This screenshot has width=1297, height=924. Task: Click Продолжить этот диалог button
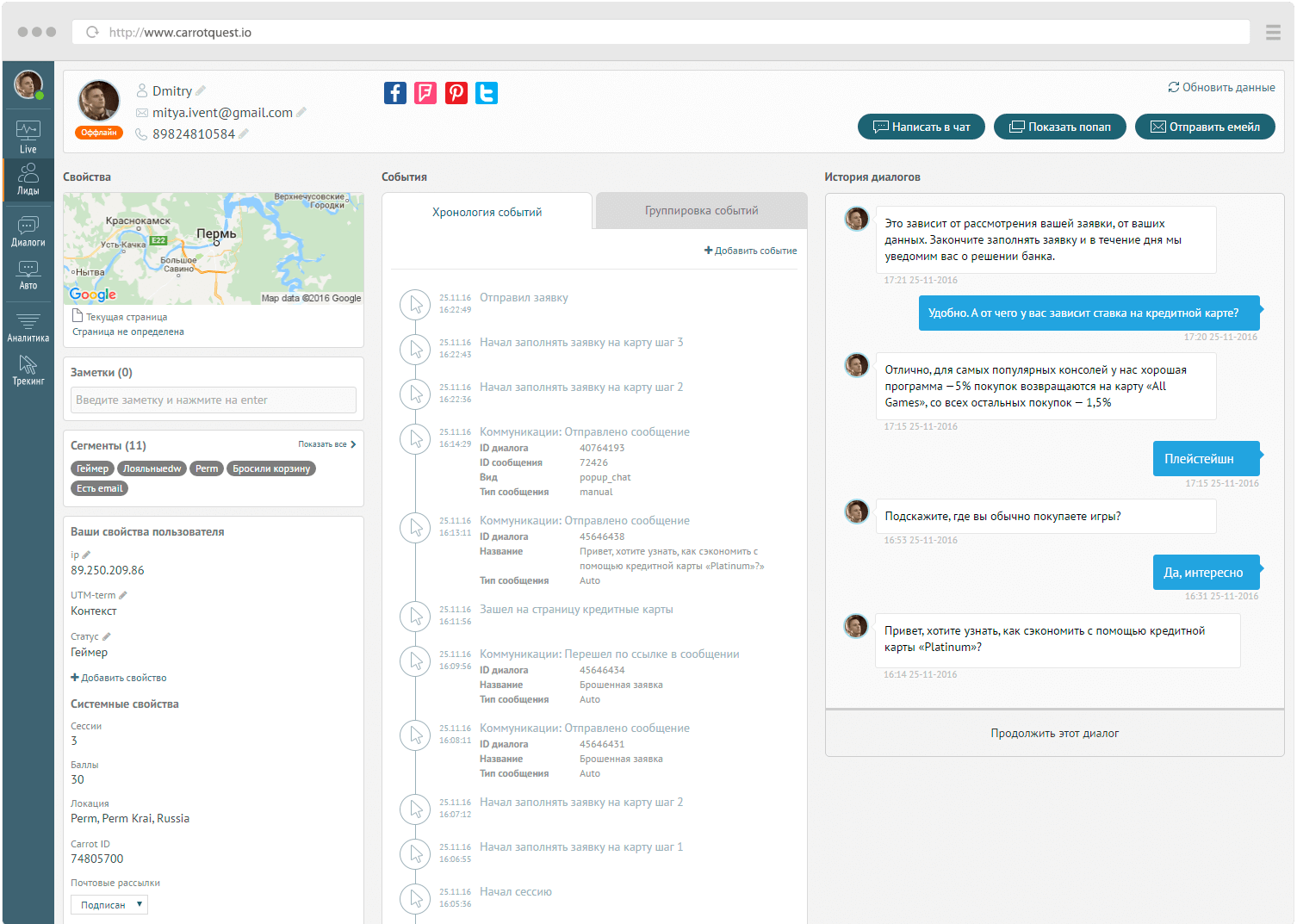[x=1055, y=734]
